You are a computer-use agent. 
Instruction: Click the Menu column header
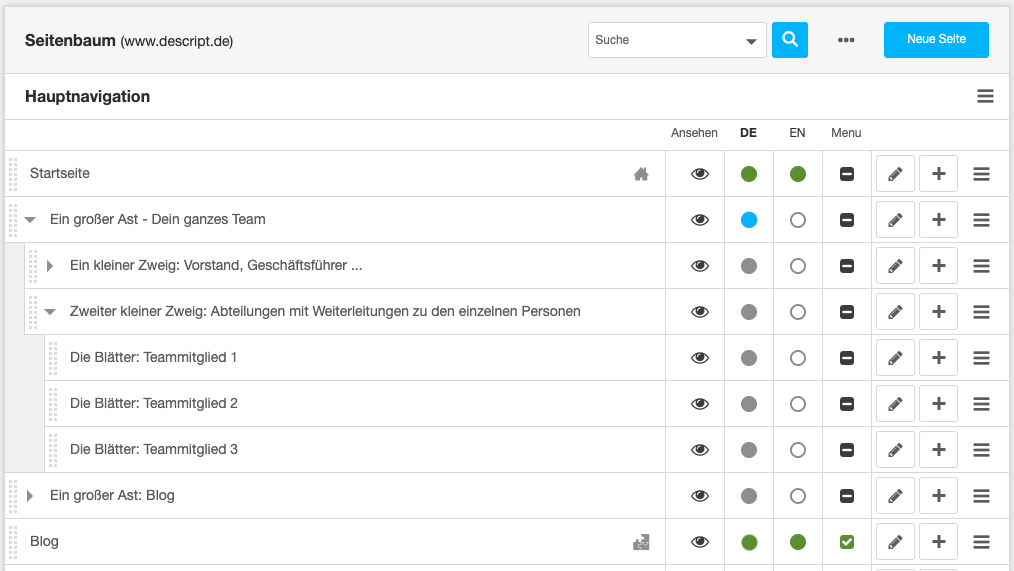(846, 133)
